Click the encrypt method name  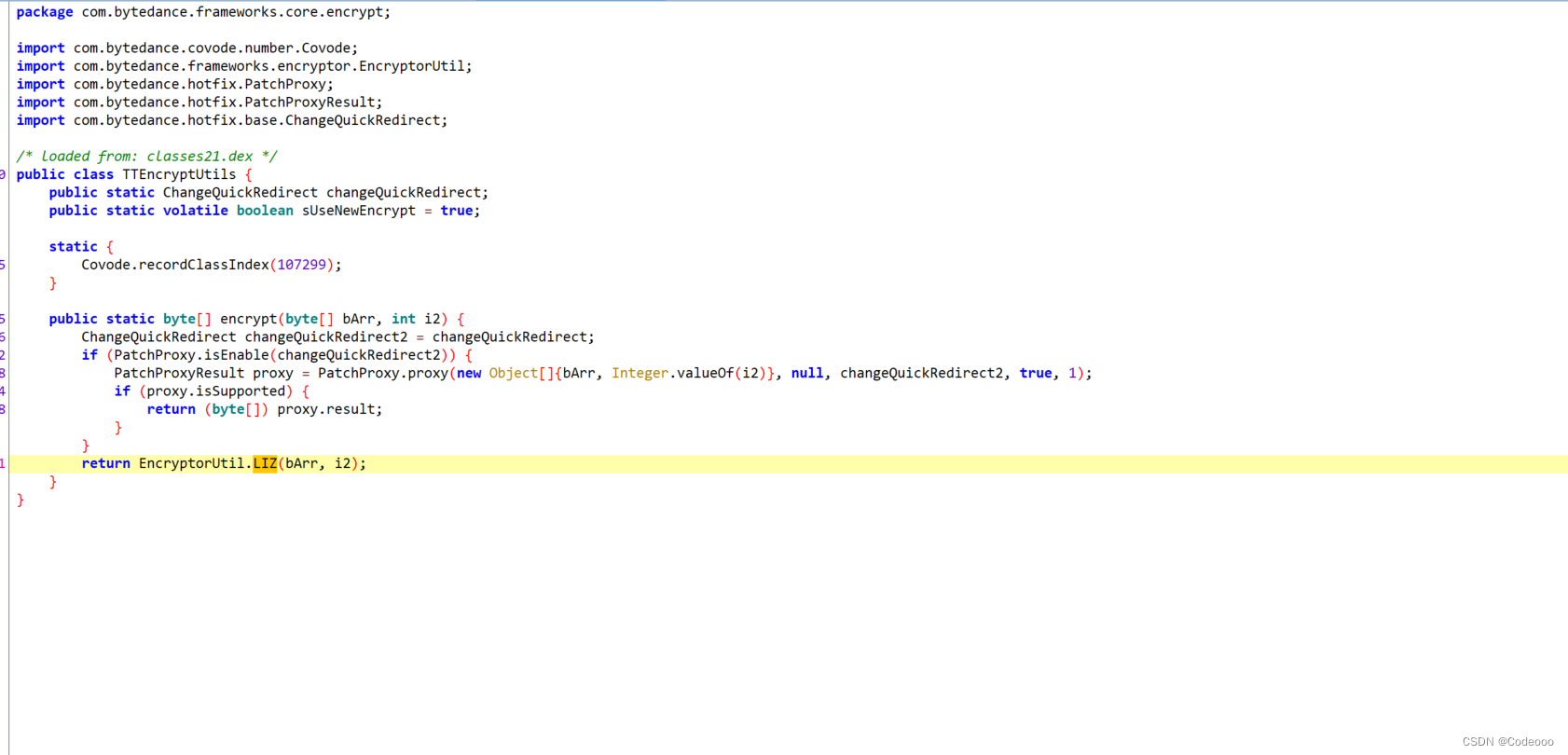click(248, 319)
